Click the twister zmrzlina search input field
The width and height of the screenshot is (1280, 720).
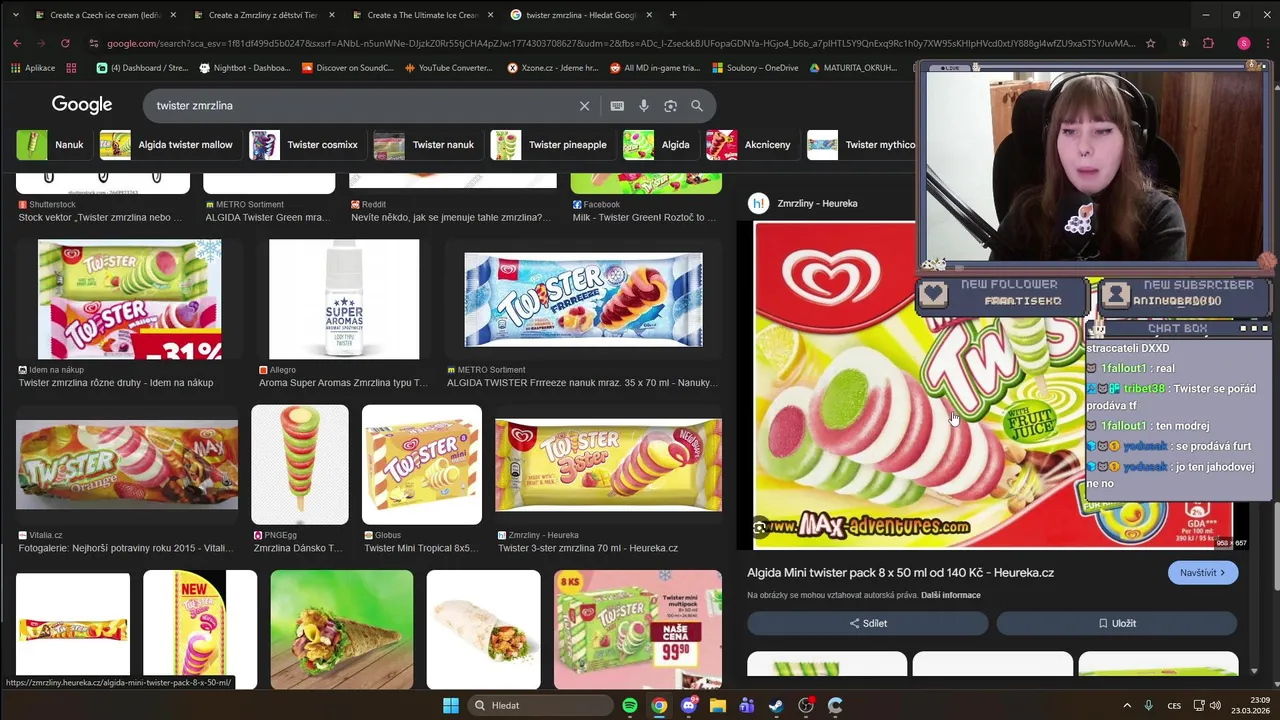360,106
